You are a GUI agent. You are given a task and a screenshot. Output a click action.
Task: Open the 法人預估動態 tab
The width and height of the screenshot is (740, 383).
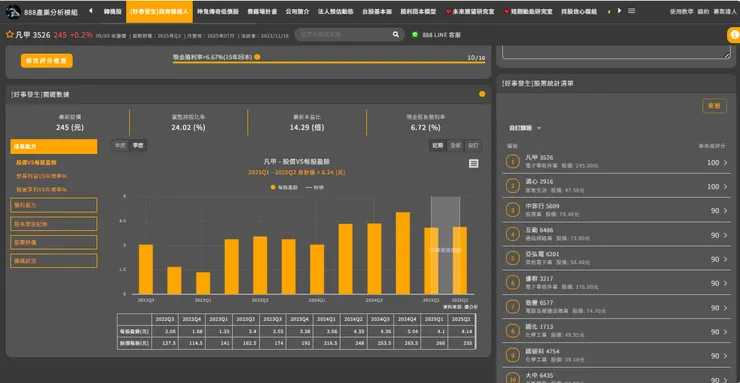[x=336, y=11]
